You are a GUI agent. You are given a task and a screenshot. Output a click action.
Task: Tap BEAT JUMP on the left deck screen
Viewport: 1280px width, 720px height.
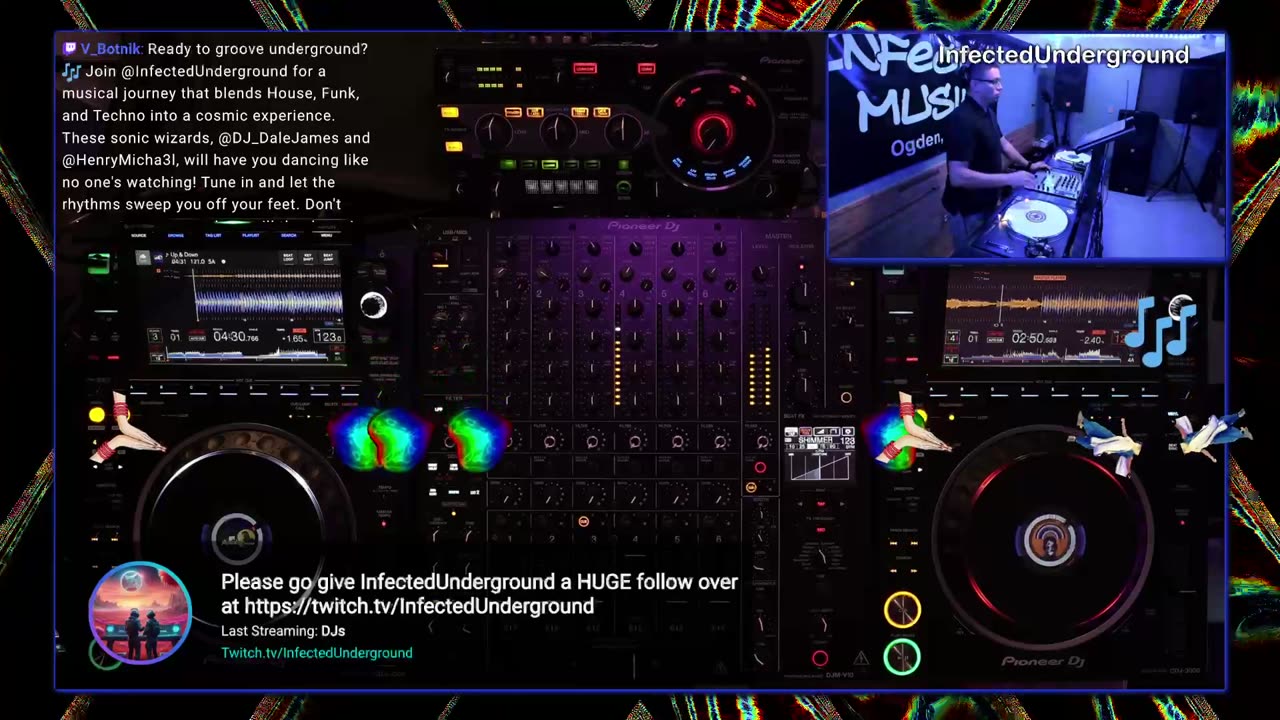[326, 257]
